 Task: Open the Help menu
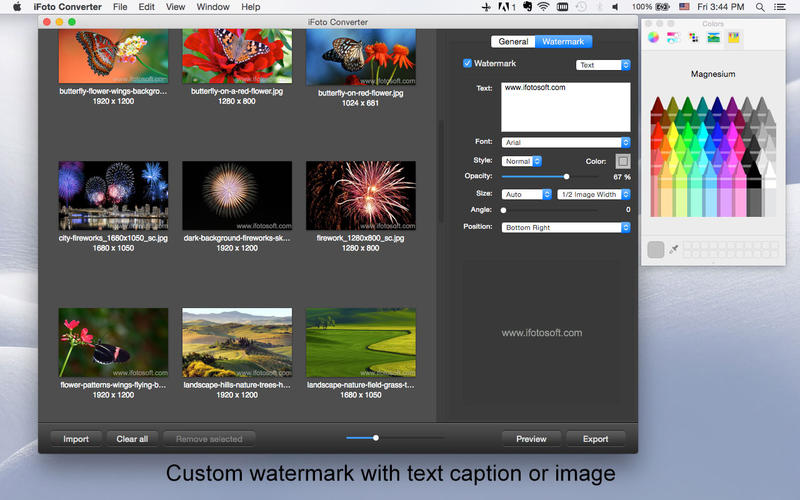coord(251,7)
